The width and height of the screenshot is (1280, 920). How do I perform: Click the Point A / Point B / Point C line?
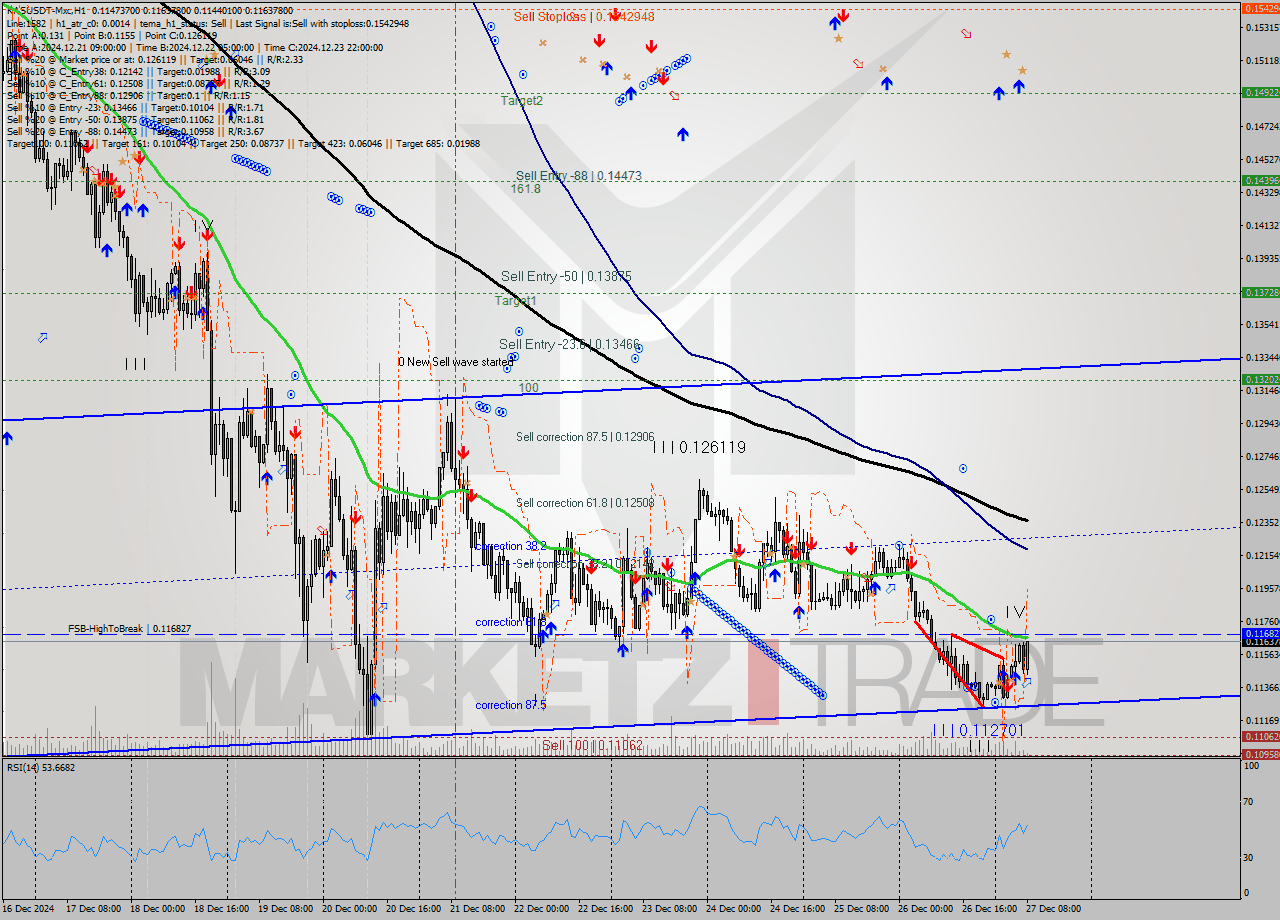[111, 35]
